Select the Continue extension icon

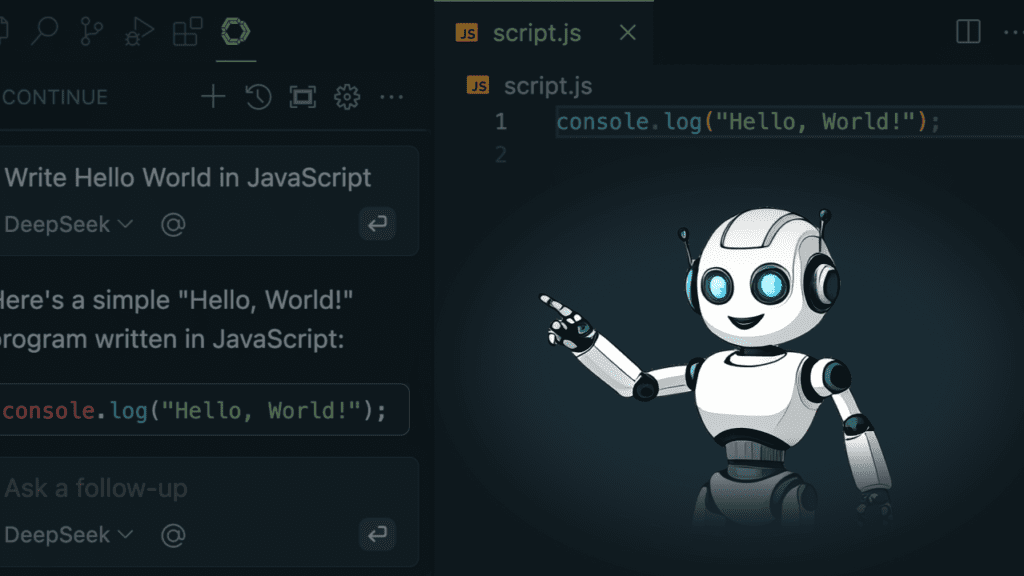(x=235, y=32)
